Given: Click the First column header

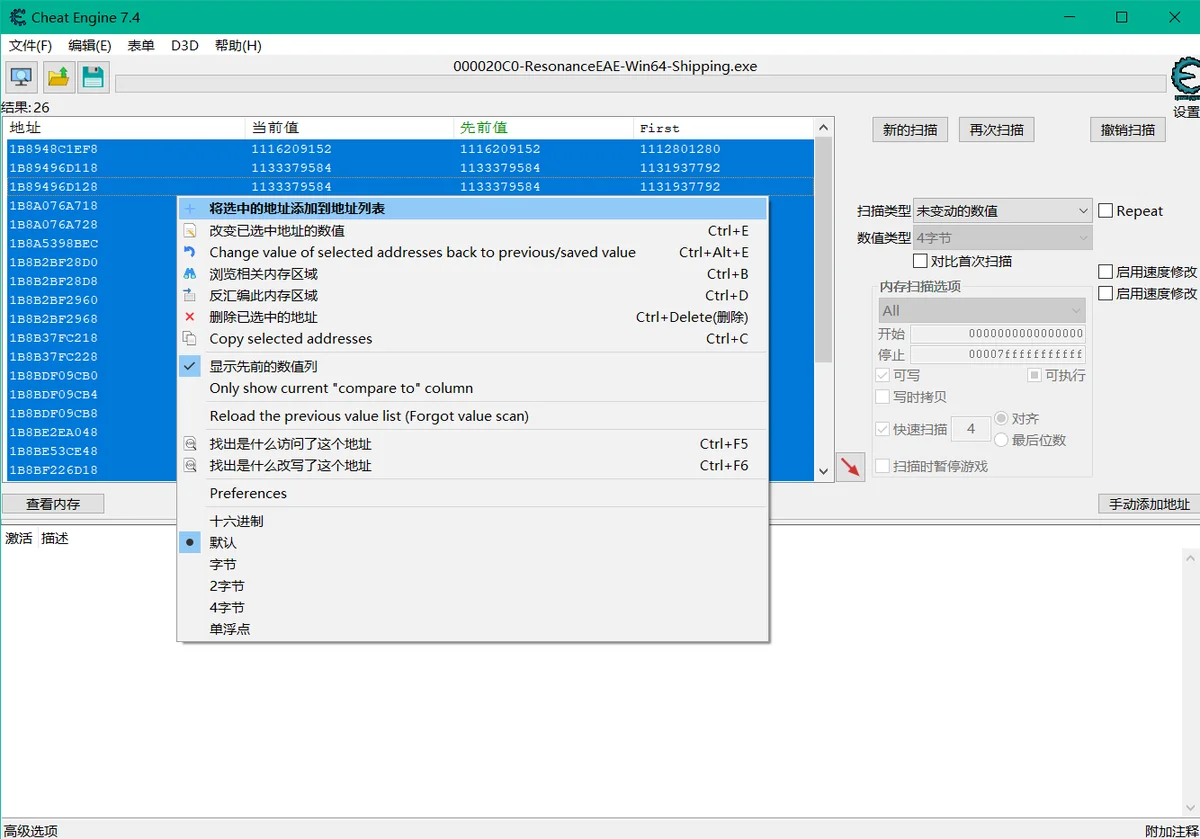Looking at the screenshot, I should click(724, 128).
